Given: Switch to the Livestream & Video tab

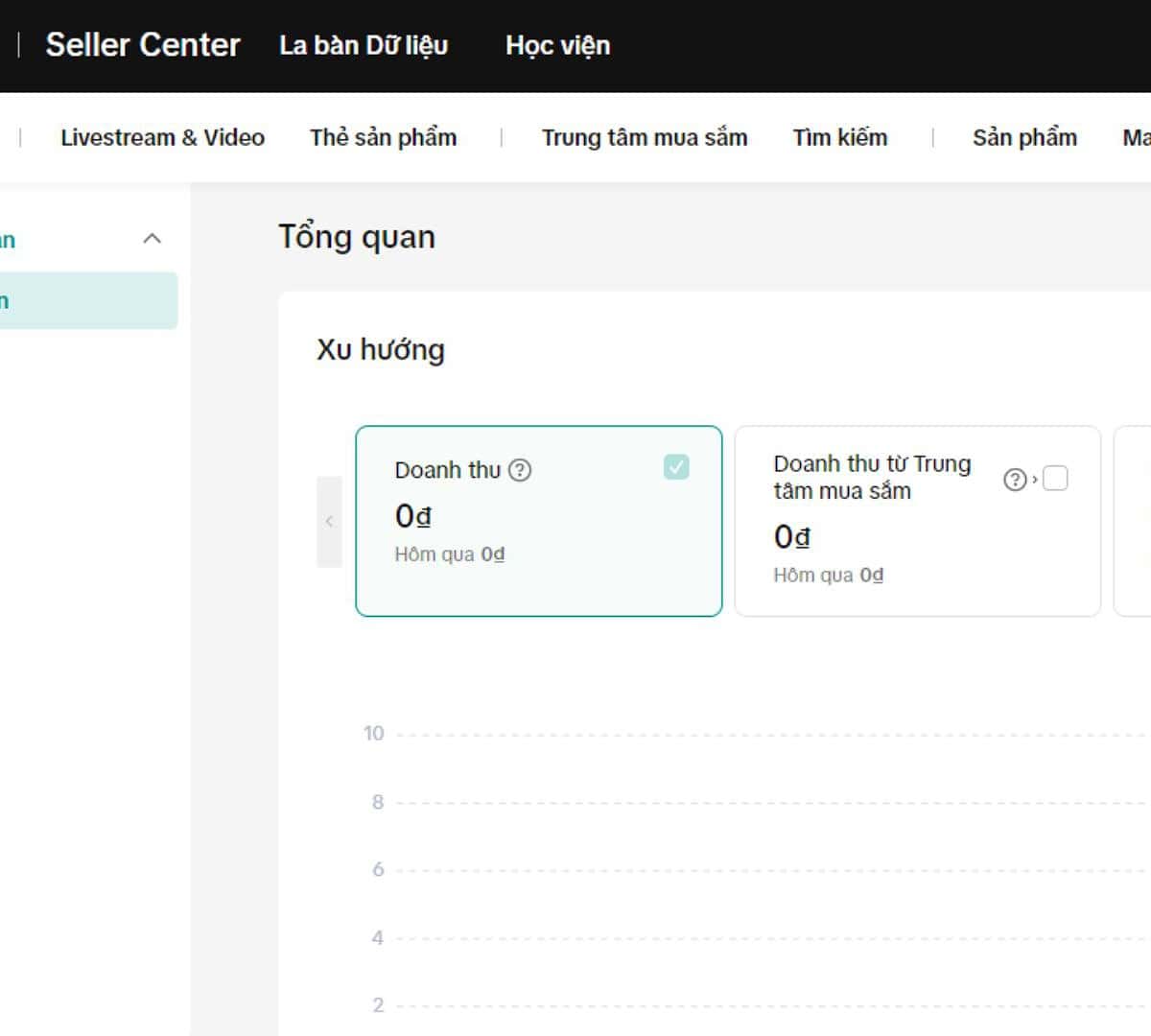Looking at the screenshot, I should point(162,137).
